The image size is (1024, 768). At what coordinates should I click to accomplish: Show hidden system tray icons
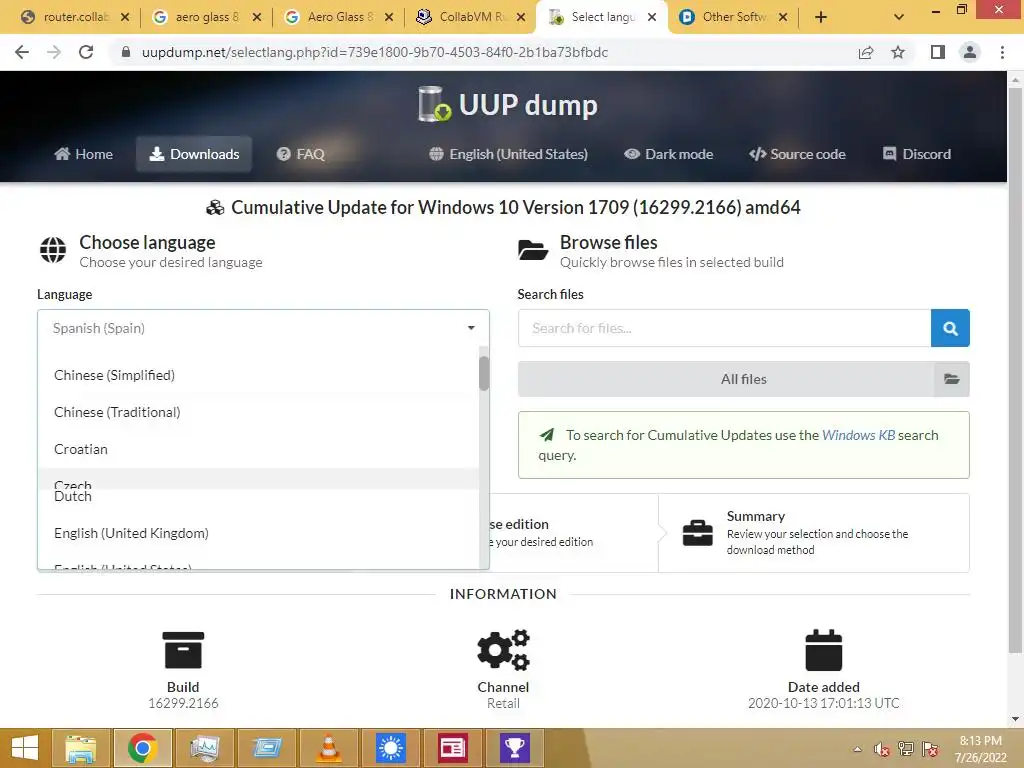857,749
